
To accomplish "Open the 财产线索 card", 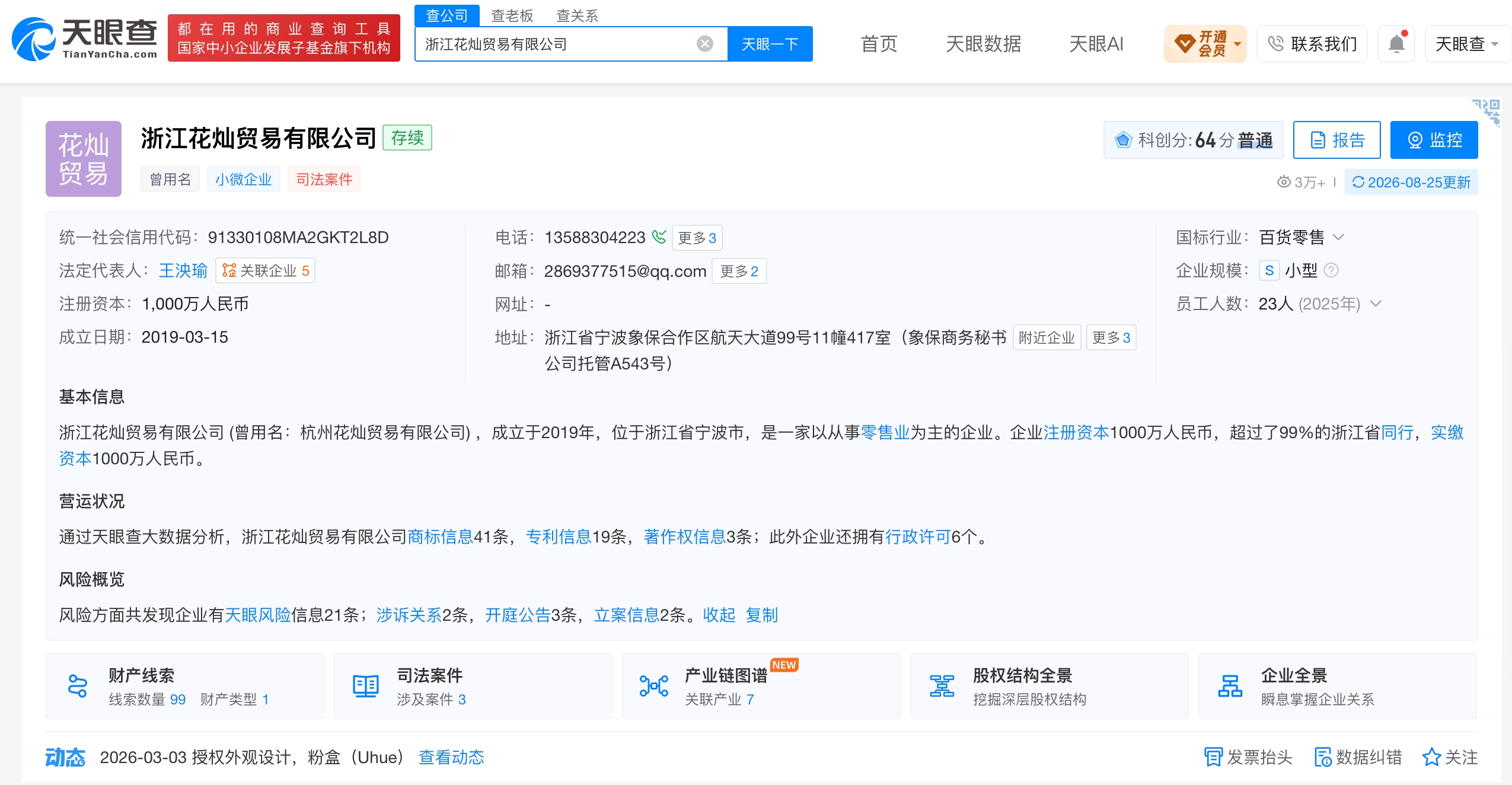I will point(185,686).
